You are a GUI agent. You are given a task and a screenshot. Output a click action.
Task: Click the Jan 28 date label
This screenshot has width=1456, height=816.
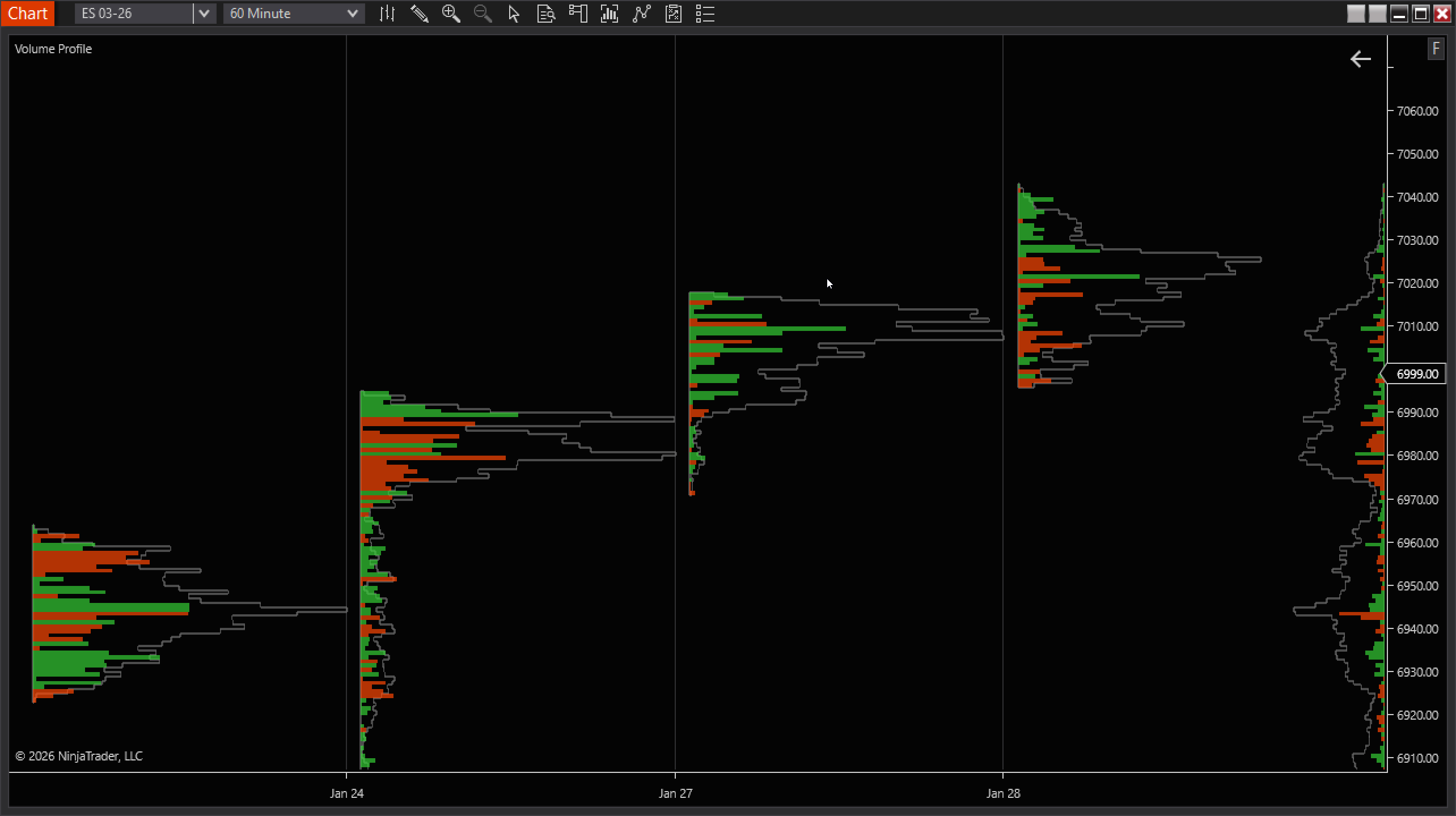(x=1003, y=793)
